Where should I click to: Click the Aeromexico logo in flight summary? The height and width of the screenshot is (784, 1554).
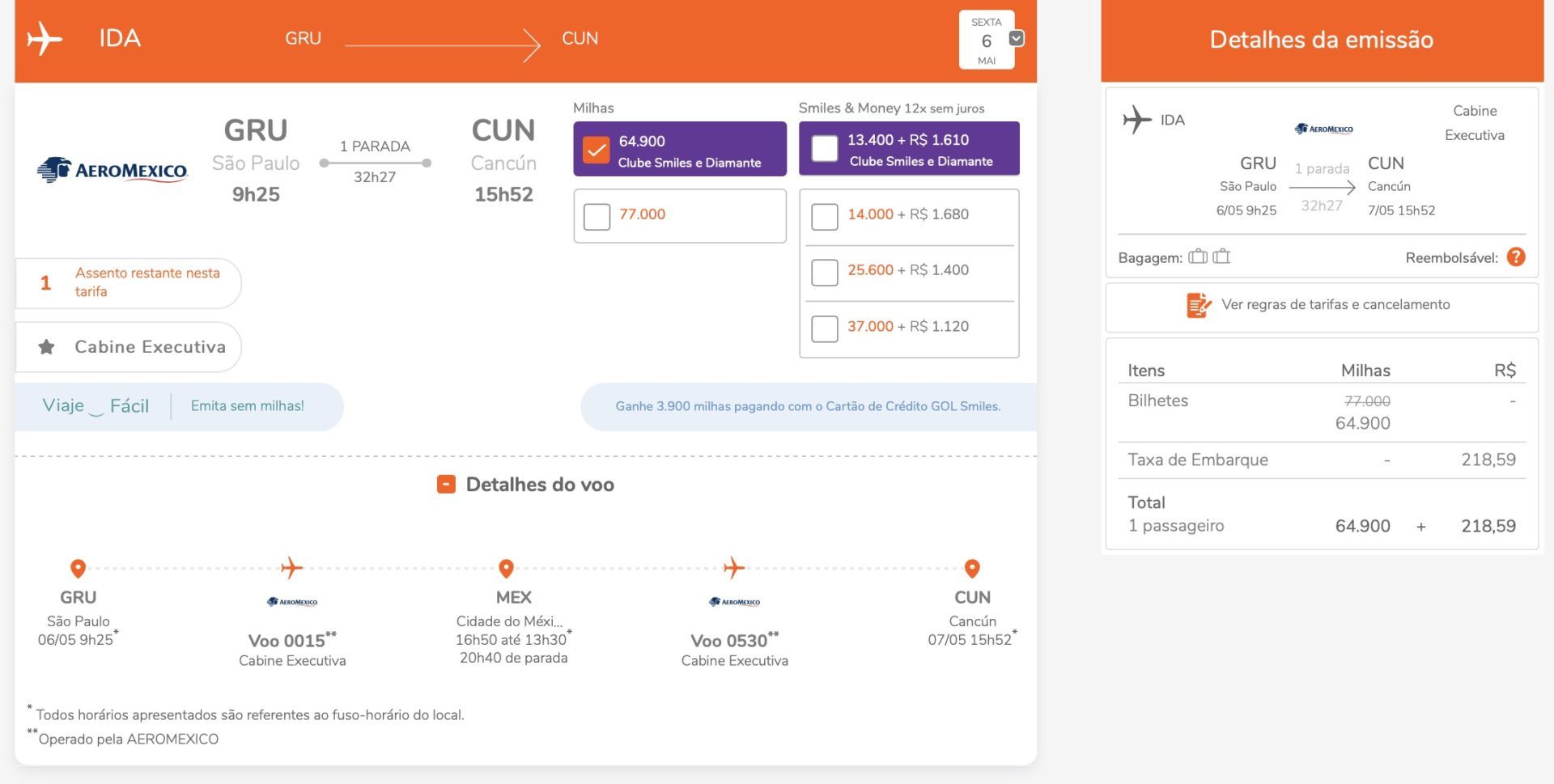point(113,170)
